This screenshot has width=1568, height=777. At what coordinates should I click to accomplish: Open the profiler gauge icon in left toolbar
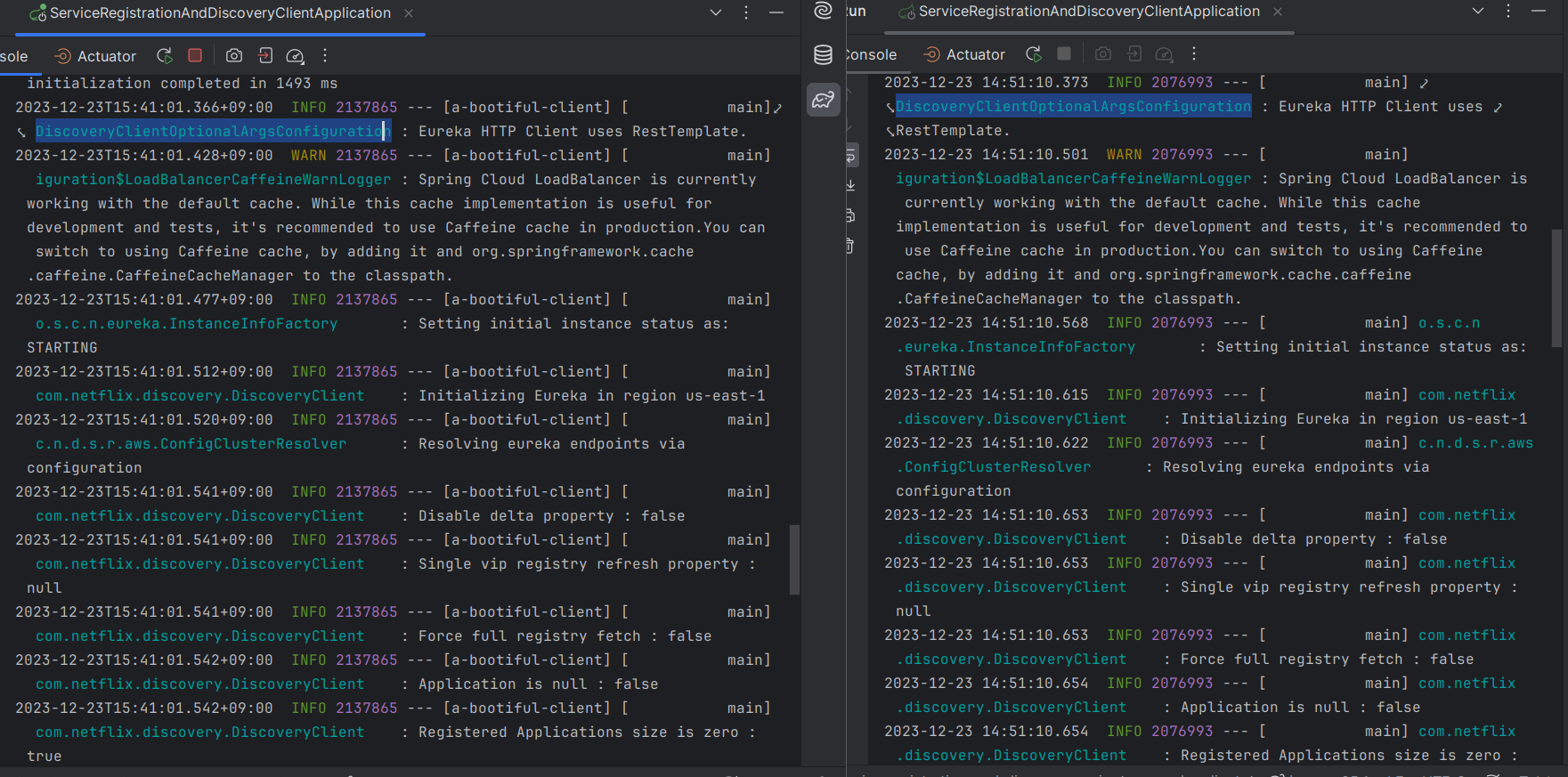pos(295,56)
